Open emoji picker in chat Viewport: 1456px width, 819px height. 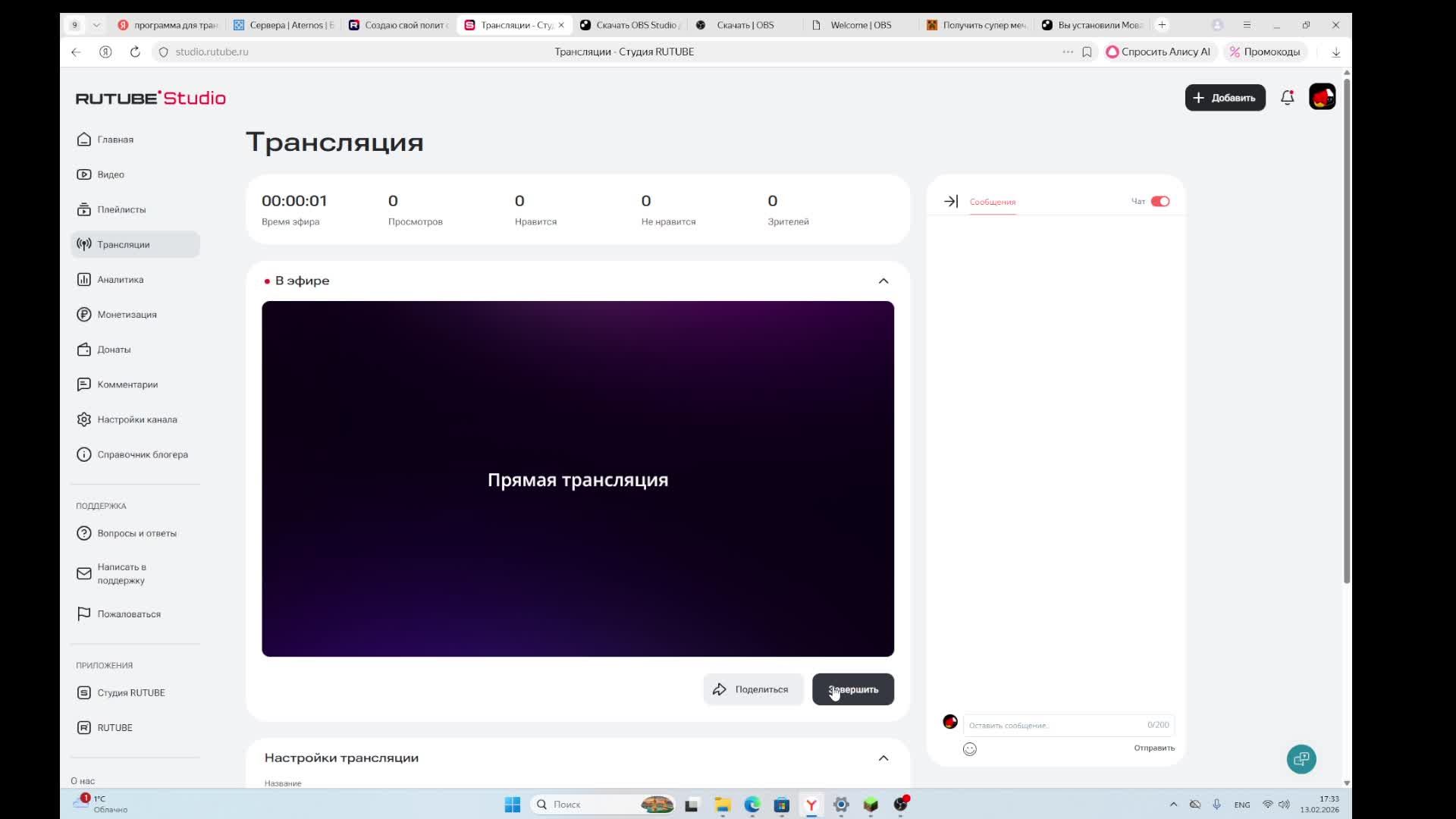[969, 749]
